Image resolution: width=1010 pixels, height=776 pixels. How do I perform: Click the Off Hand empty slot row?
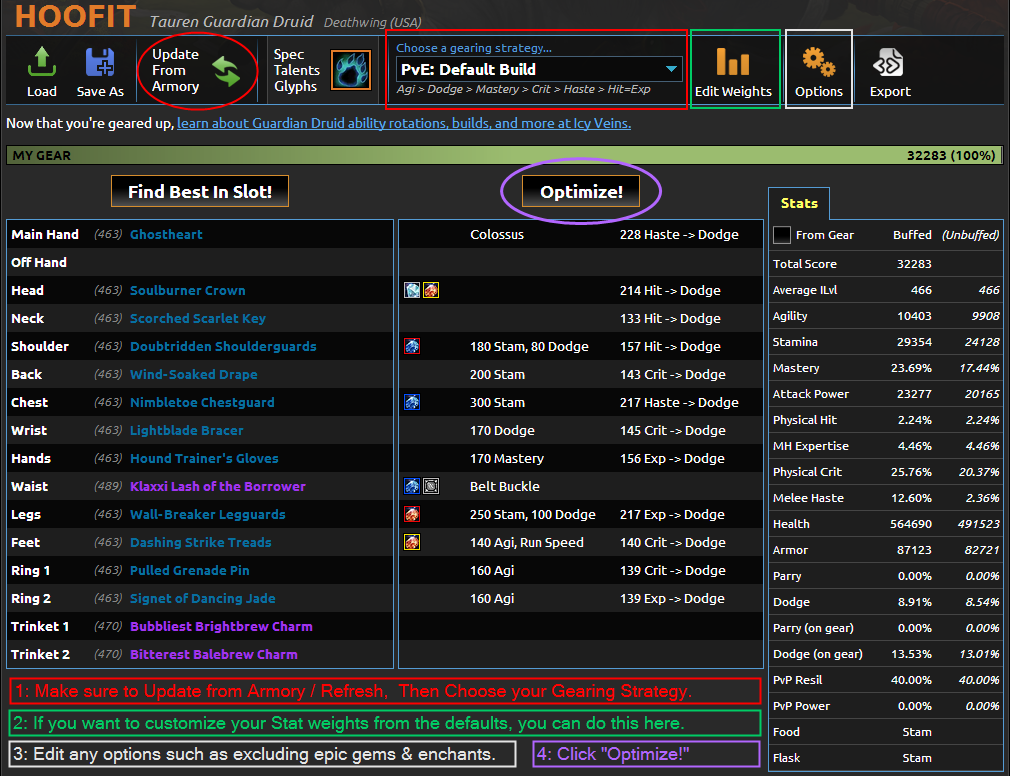[200, 262]
